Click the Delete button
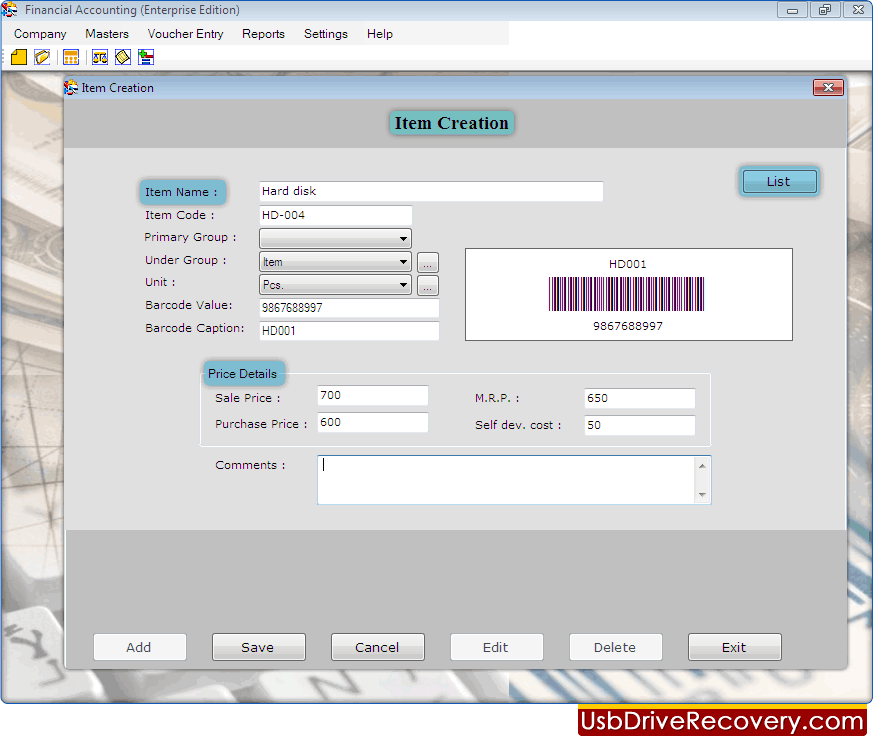Screen dimensions: 873x736 click(616, 647)
